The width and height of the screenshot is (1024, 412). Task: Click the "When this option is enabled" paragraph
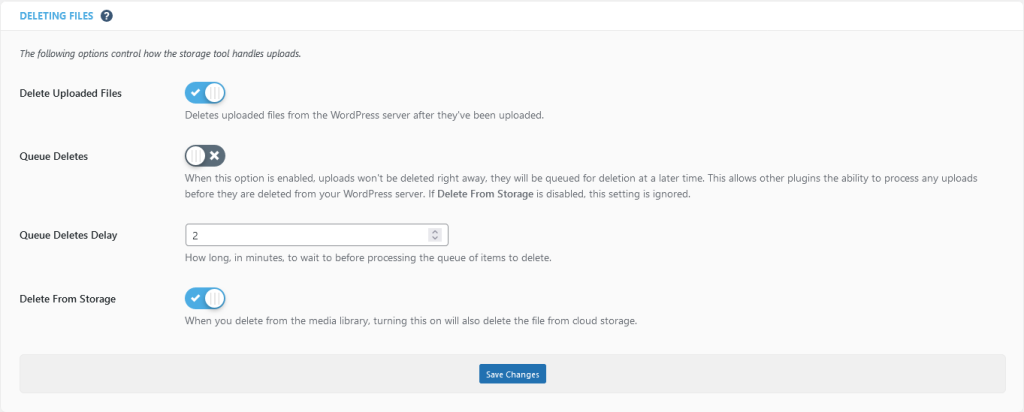[580, 177]
